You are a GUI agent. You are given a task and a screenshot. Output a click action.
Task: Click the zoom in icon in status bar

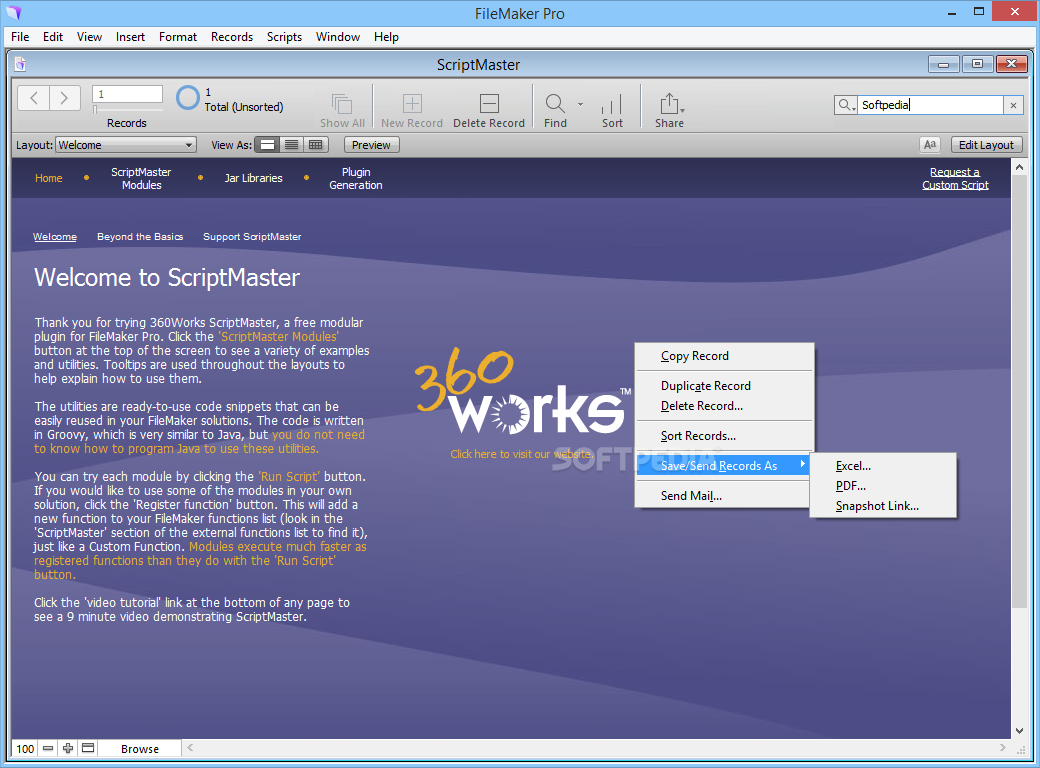pyautogui.click(x=68, y=748)
